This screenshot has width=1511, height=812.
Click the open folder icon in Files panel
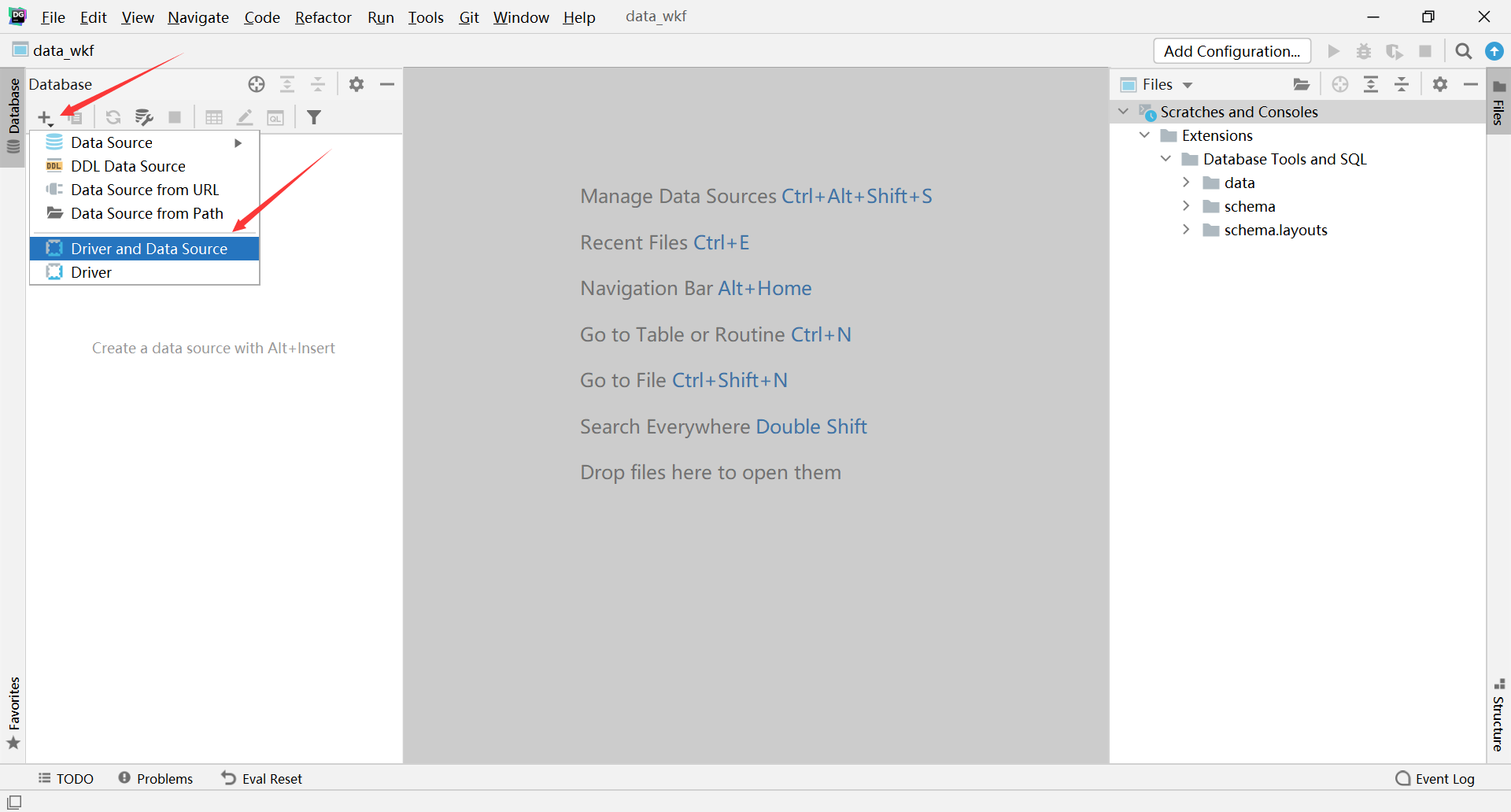point(1302,84)
